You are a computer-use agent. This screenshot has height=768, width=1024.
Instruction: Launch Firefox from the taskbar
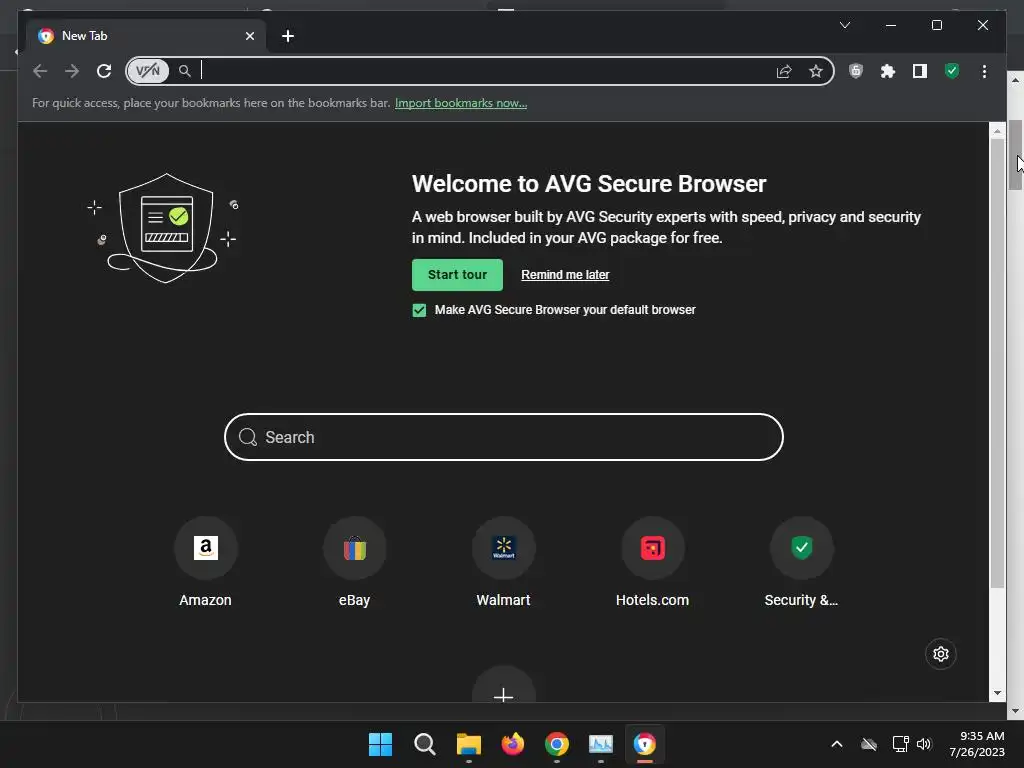tap(513, 744)
